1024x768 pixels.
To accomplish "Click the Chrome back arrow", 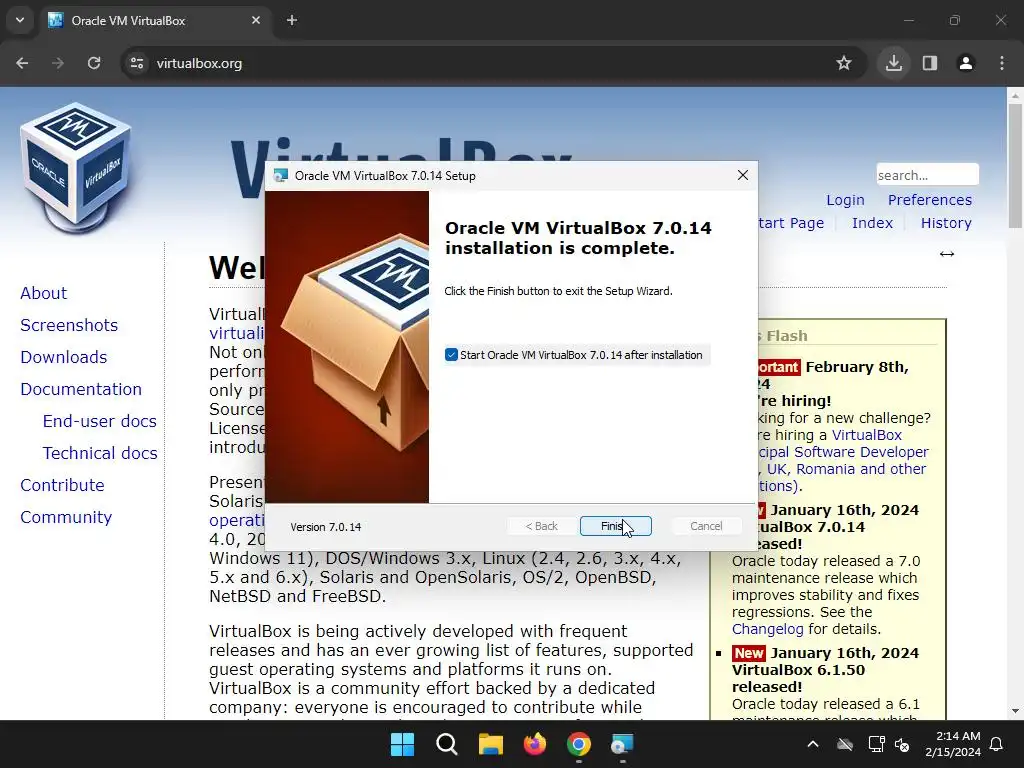I will point(22,63).
